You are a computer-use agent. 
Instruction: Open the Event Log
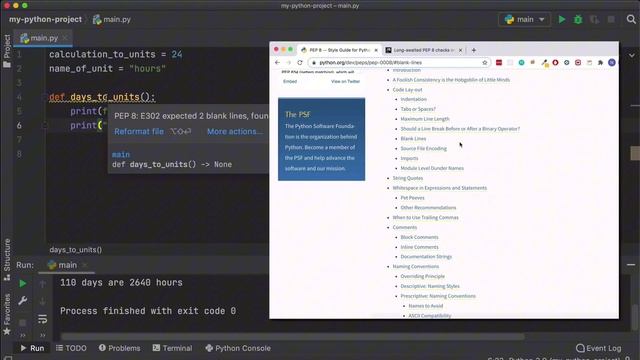598,348
